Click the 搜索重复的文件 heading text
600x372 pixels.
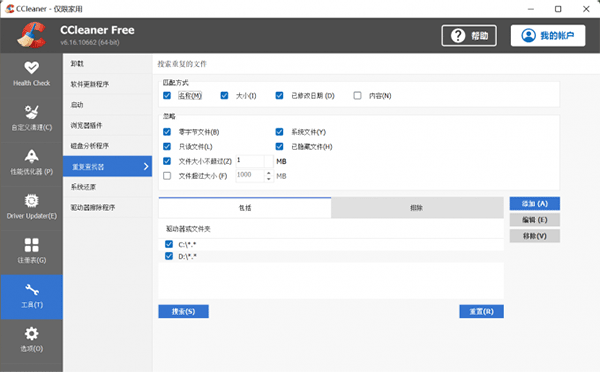pyautogui.click(x=182, y=64)
